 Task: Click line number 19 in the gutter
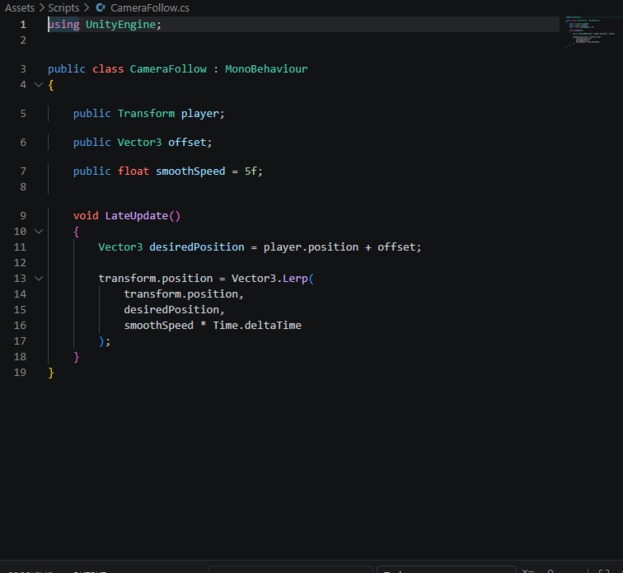20,372
